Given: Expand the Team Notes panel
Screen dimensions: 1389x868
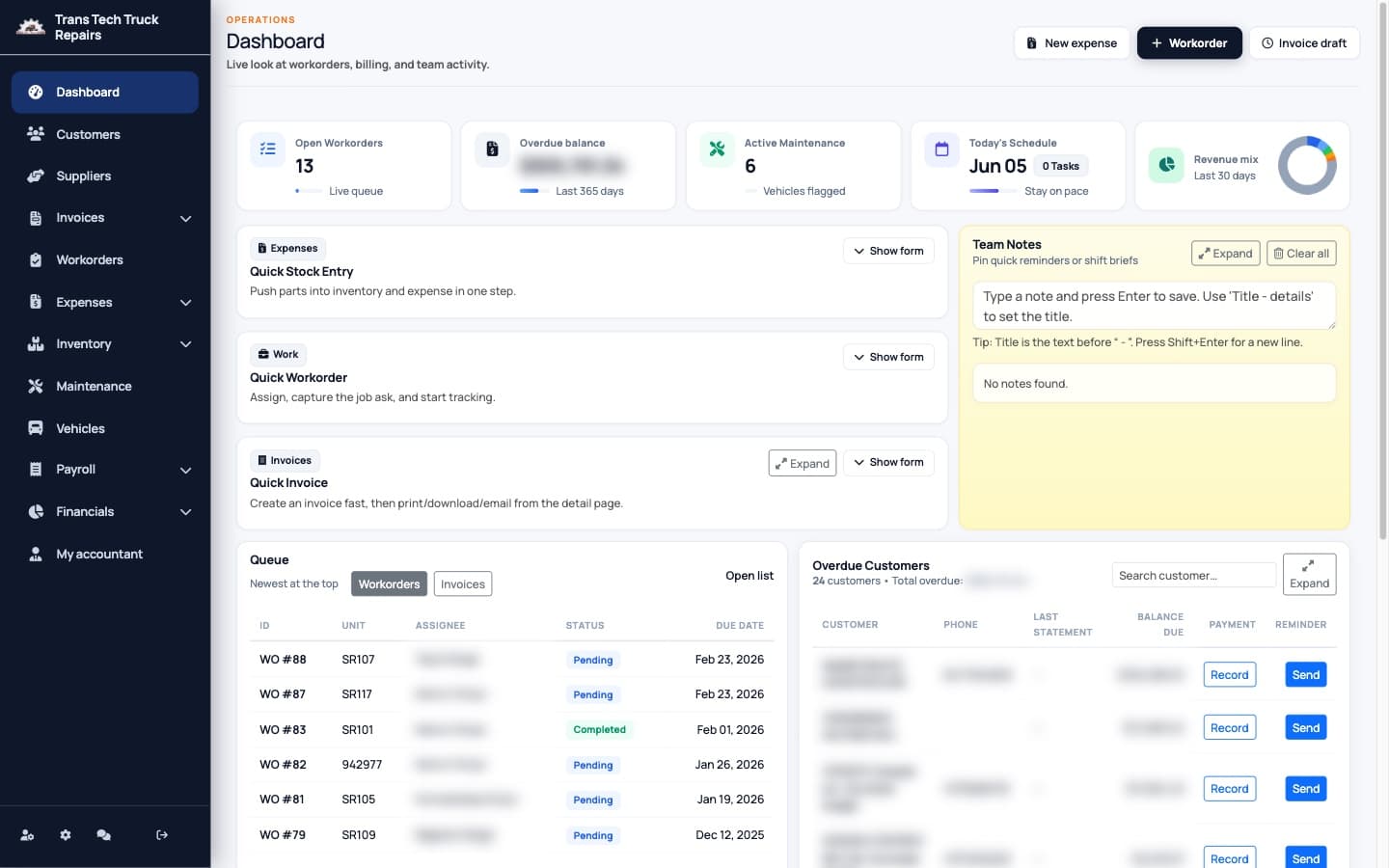Looking at the screenshot, I should [x=1225, y=254].
